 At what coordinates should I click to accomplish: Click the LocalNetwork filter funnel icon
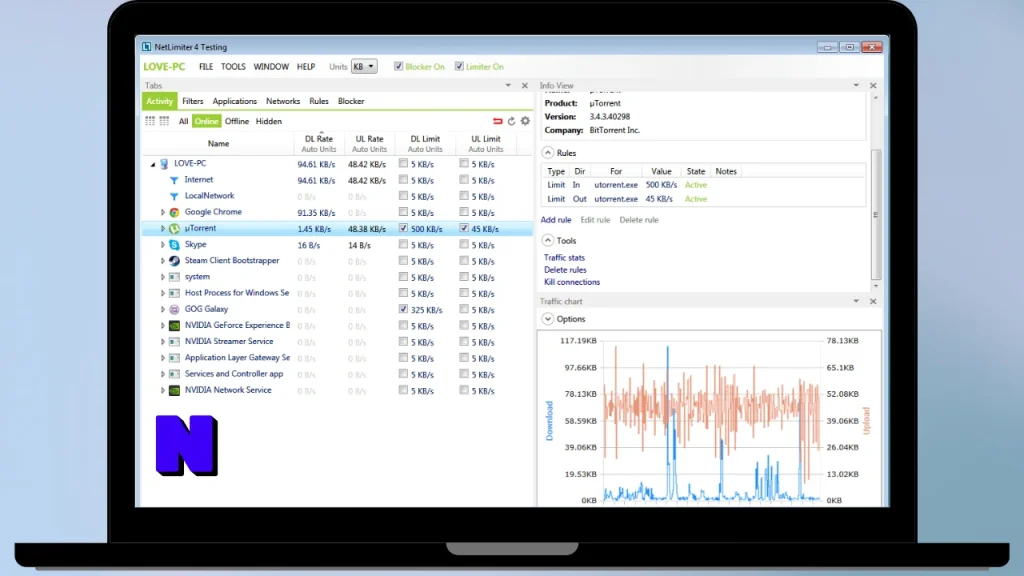[x=174, y=196]
